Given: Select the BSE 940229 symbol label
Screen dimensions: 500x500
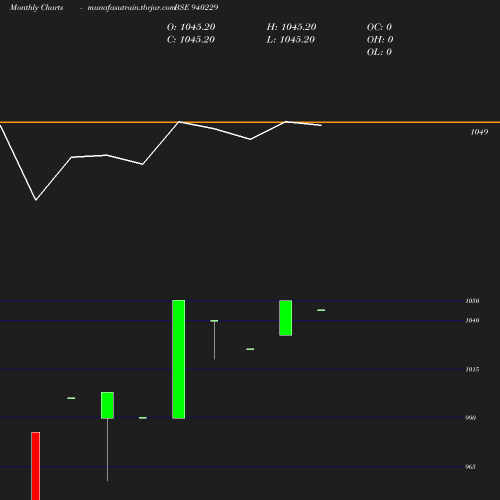Looking at the screenshot, I should coord(197,7).
